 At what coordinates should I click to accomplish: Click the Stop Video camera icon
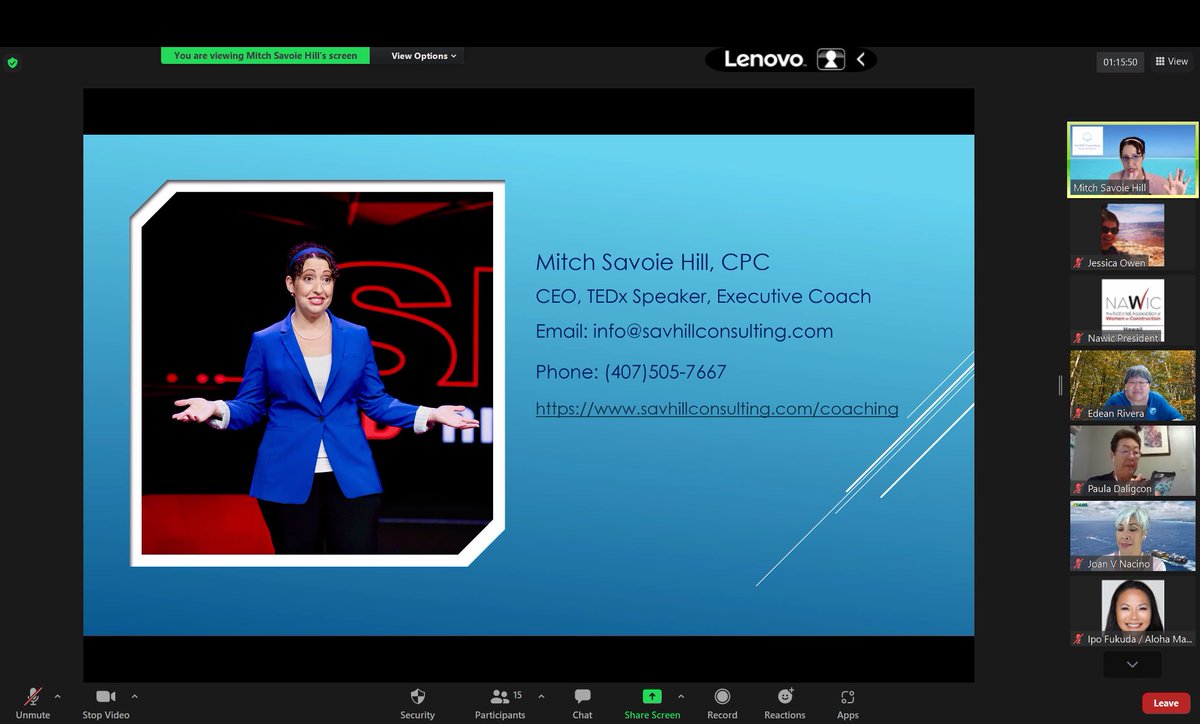(106, 697)
